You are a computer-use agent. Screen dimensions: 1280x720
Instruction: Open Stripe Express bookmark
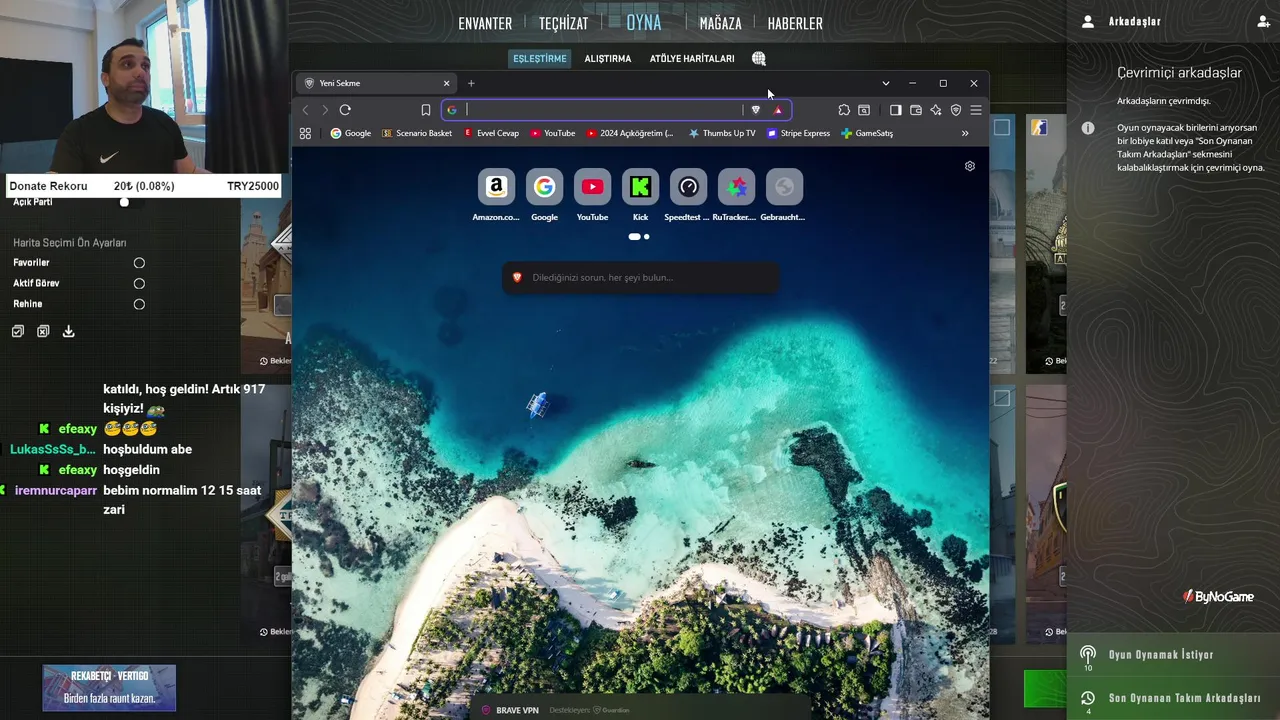(x=798, y=133)
